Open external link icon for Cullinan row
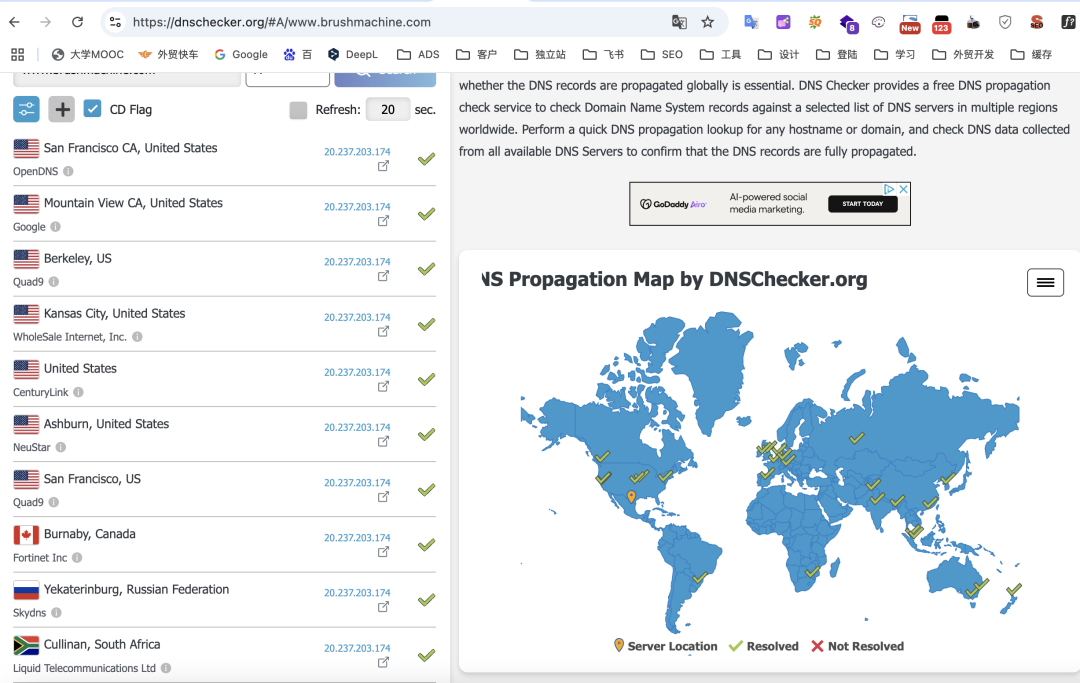The width and height of the screenshot is (1080, 683). (383, 663)
